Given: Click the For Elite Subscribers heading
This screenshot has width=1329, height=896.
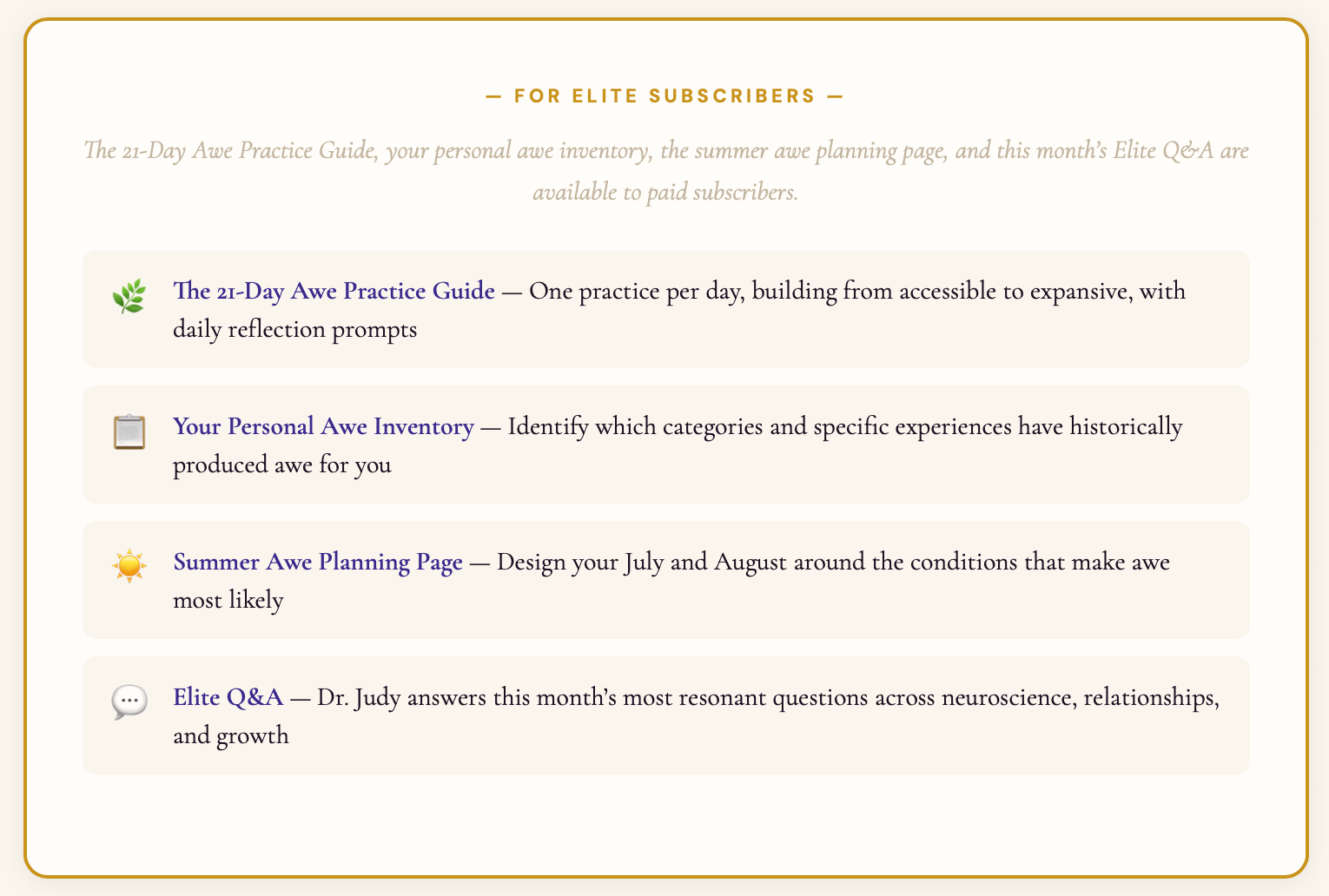Looking at the screenshot, I should pyautogui.click(x=664, y=96).
